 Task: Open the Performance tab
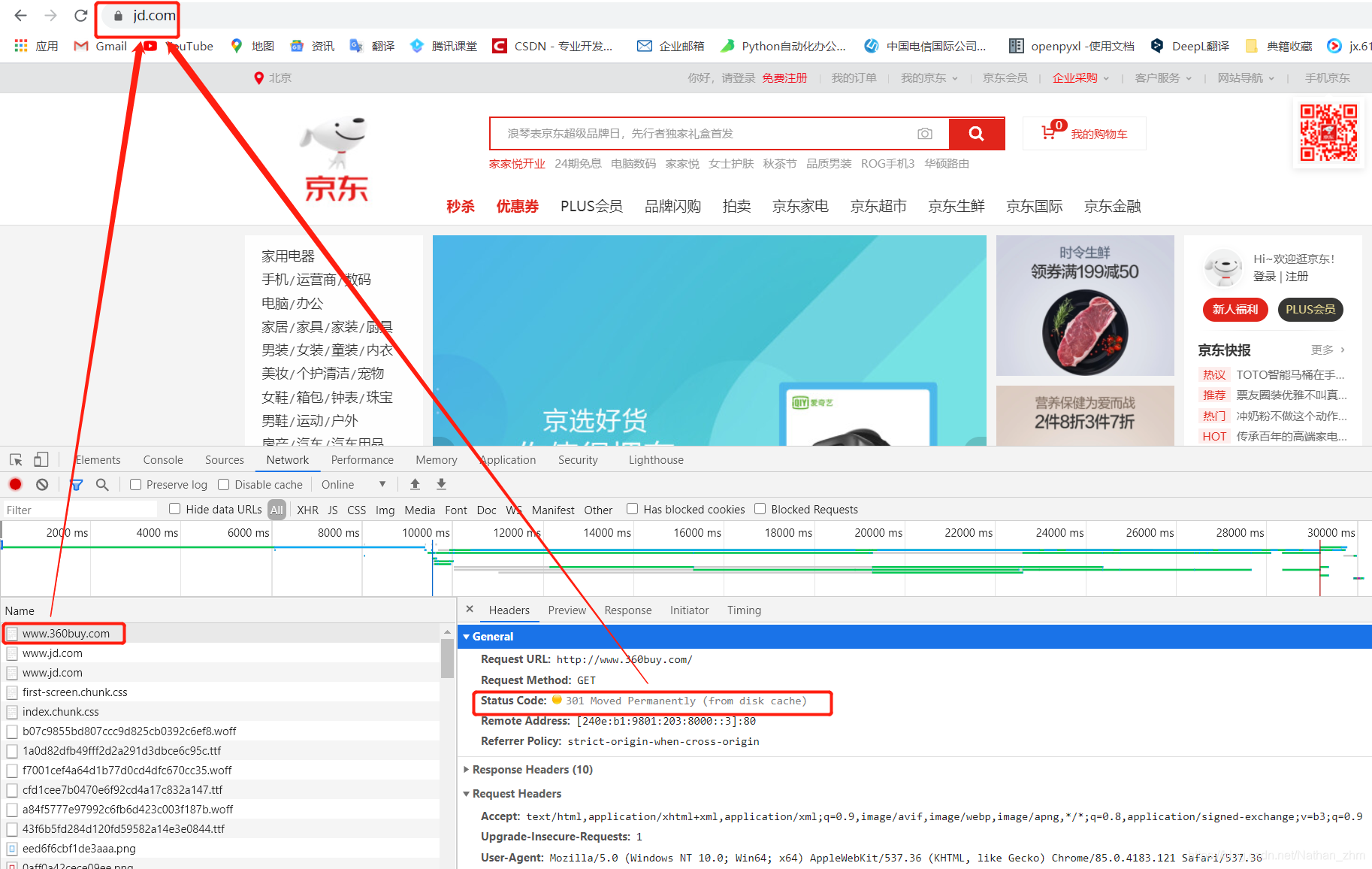pos(362,460)
